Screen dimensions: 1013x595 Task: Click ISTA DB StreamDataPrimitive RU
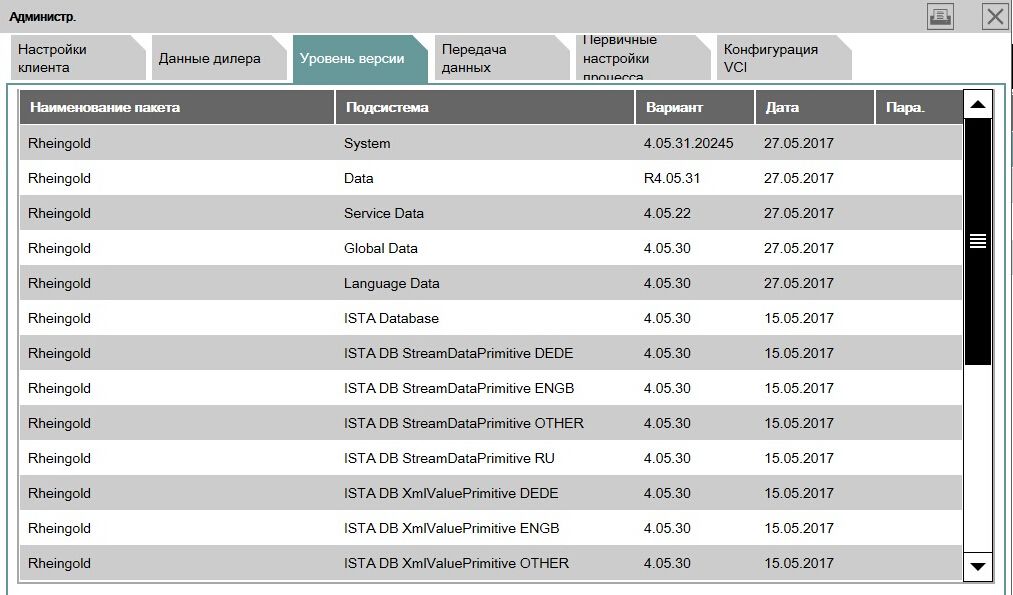point(449,458)
